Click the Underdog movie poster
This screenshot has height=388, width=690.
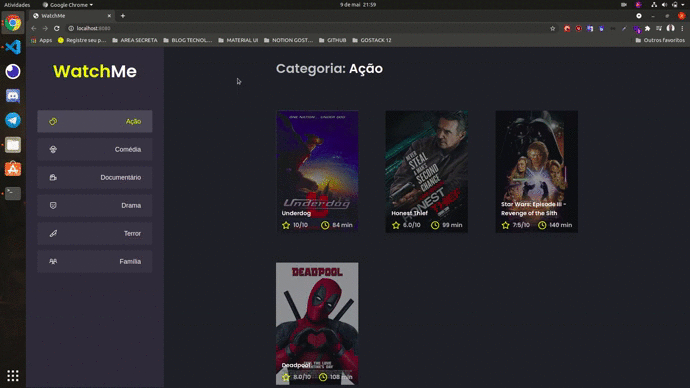pos(317,171)
